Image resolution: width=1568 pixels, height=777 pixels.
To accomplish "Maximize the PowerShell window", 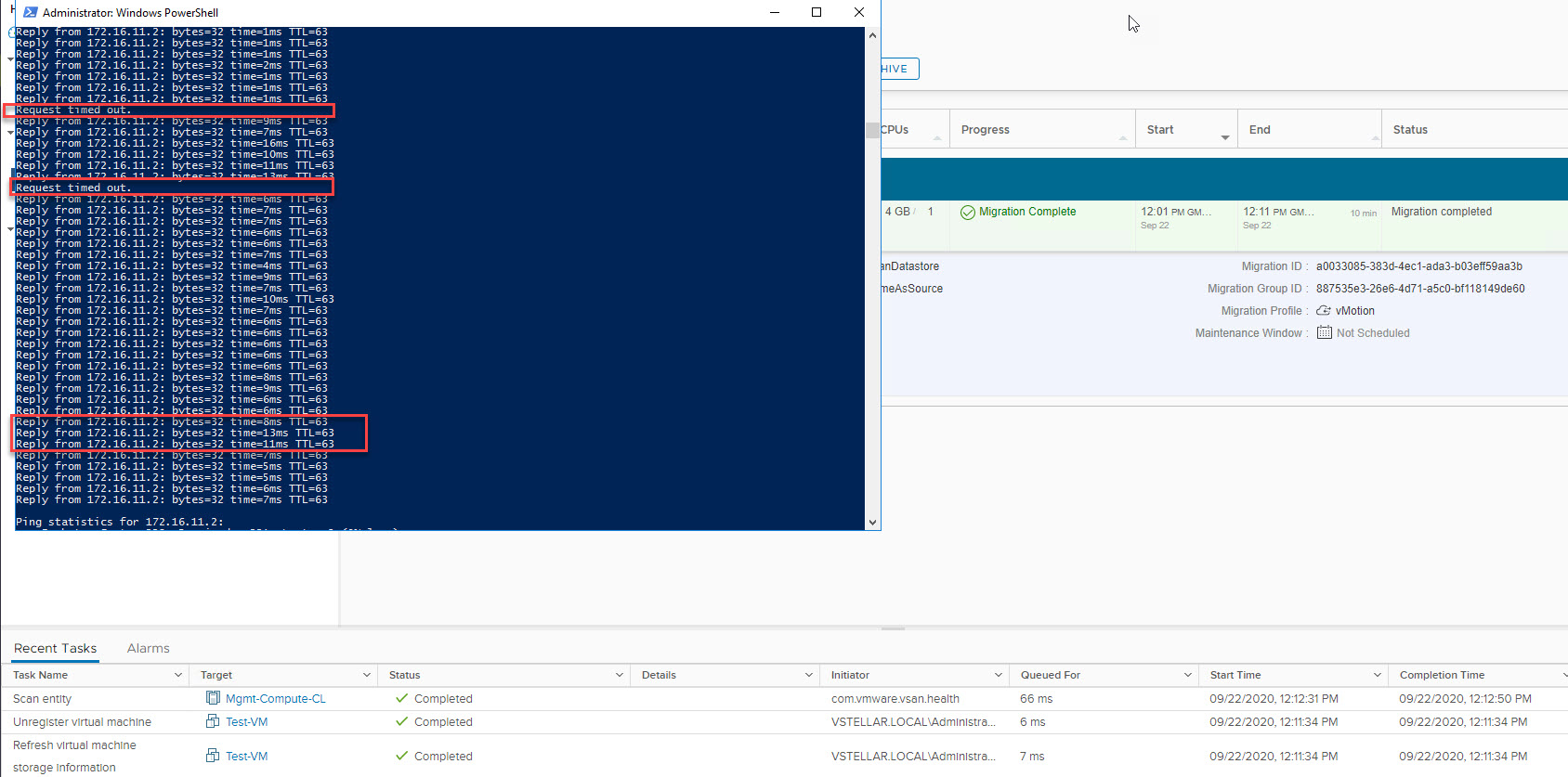I will [817, 12].
